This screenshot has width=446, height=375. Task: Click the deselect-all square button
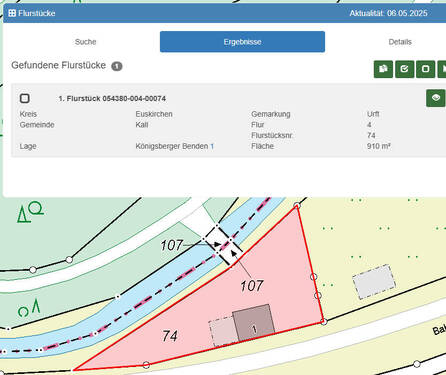click(425, 69)
